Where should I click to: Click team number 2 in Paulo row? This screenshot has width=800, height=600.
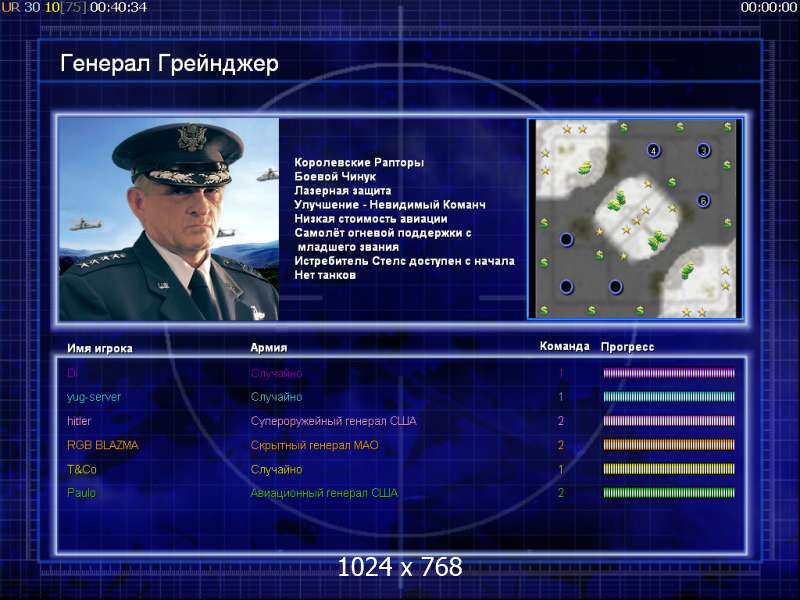coord(561,493)
